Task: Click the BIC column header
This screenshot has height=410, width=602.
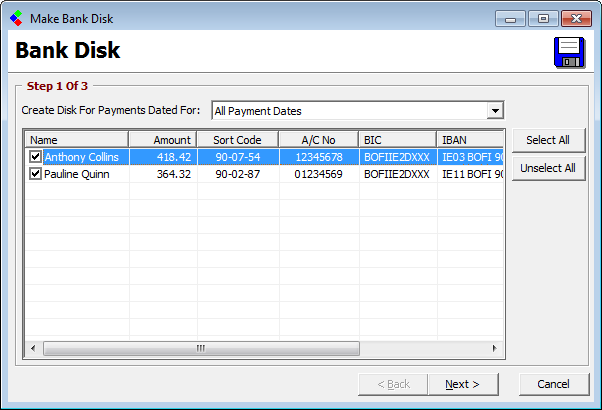Action: (397, 140)
